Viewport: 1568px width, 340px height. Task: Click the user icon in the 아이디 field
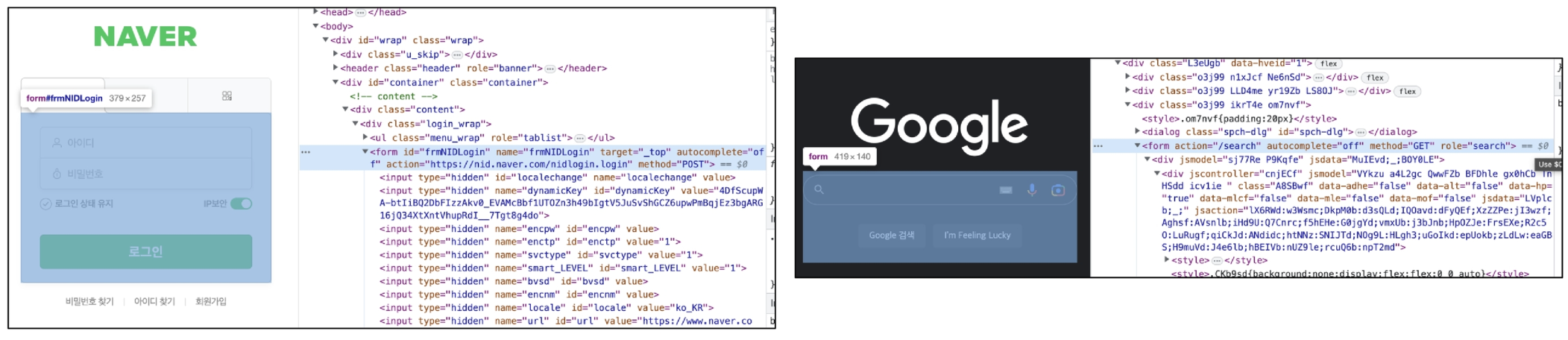[57, 142]
